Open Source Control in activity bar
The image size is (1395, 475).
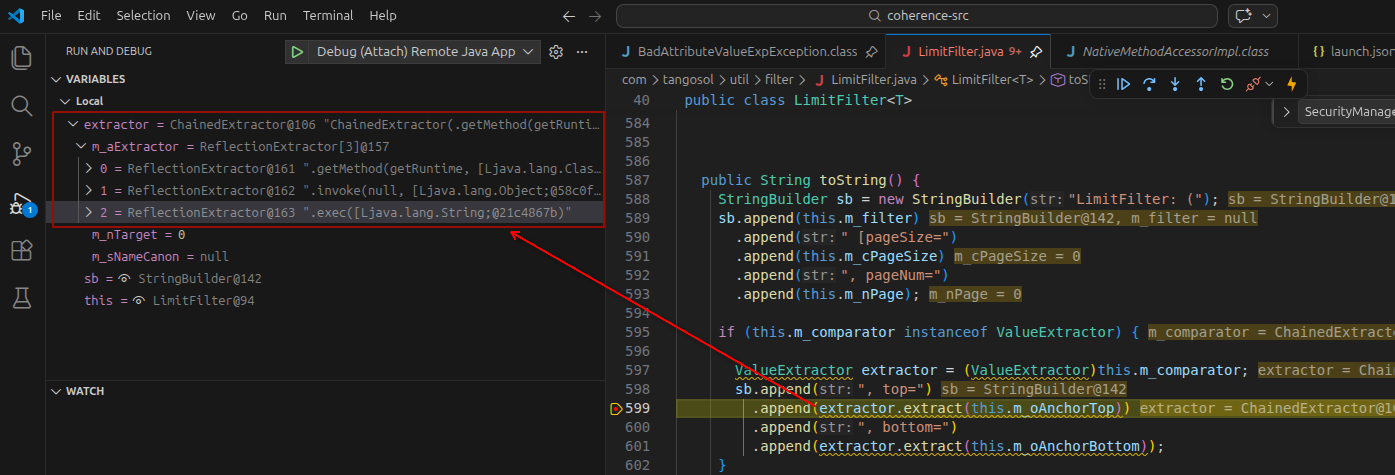coord(21,153)
